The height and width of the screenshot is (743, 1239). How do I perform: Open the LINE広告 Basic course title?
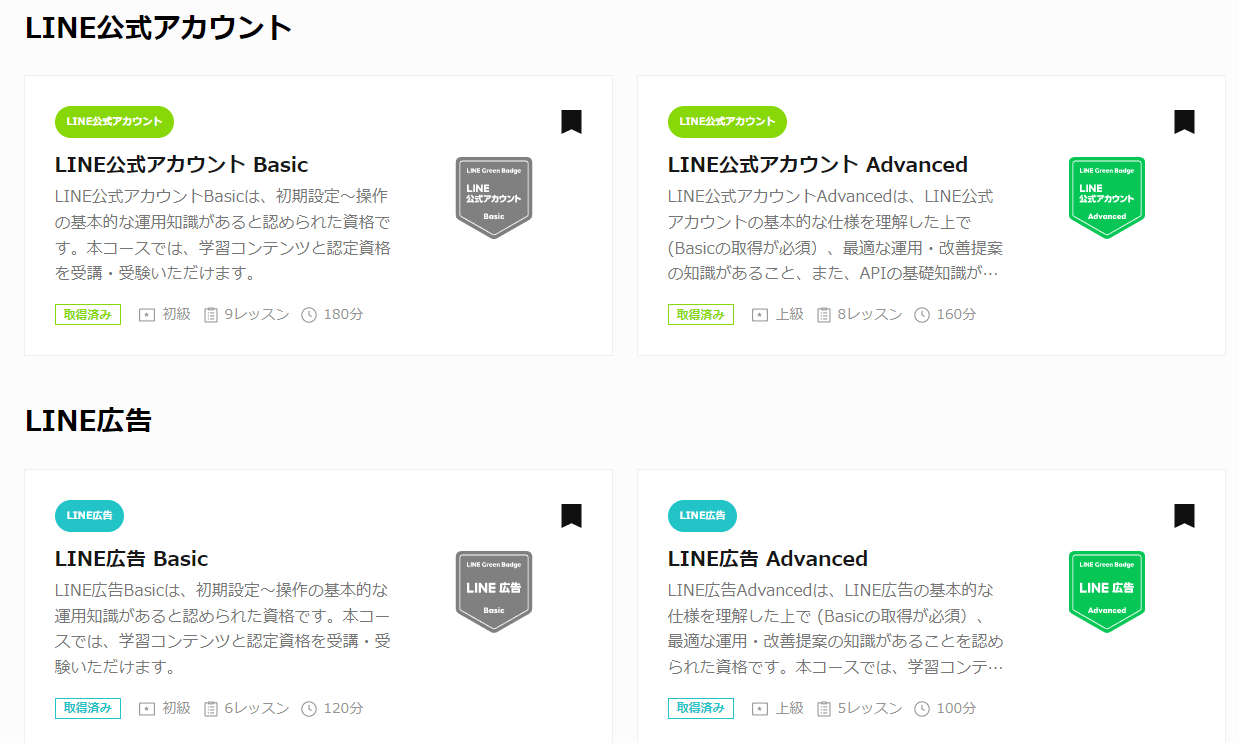[131, 558]
